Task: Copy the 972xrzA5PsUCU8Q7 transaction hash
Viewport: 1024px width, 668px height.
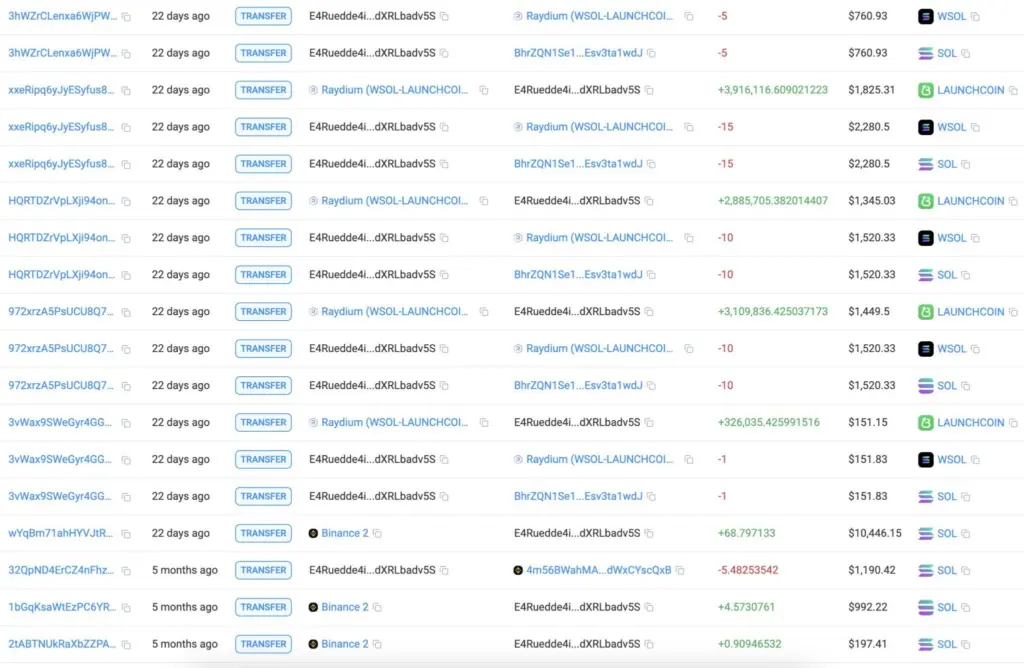Action: (x=126, y=311)
